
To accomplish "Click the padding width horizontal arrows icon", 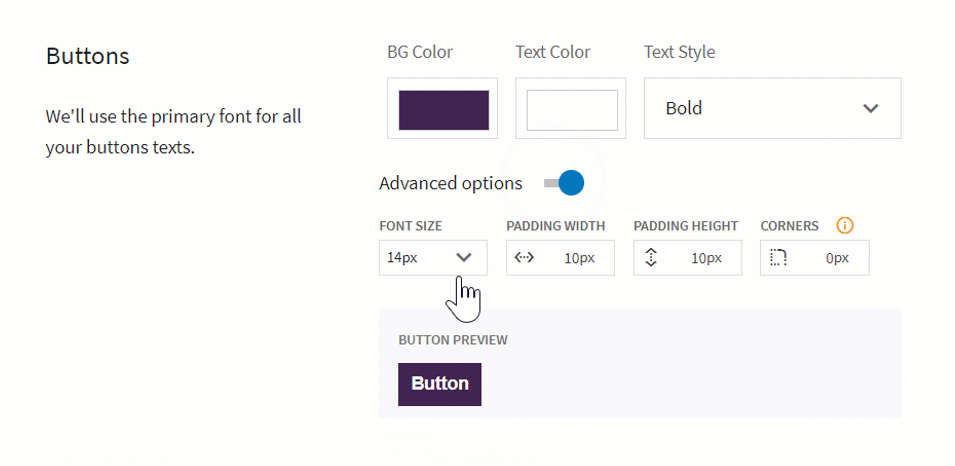I will click(x=524, y=258).
